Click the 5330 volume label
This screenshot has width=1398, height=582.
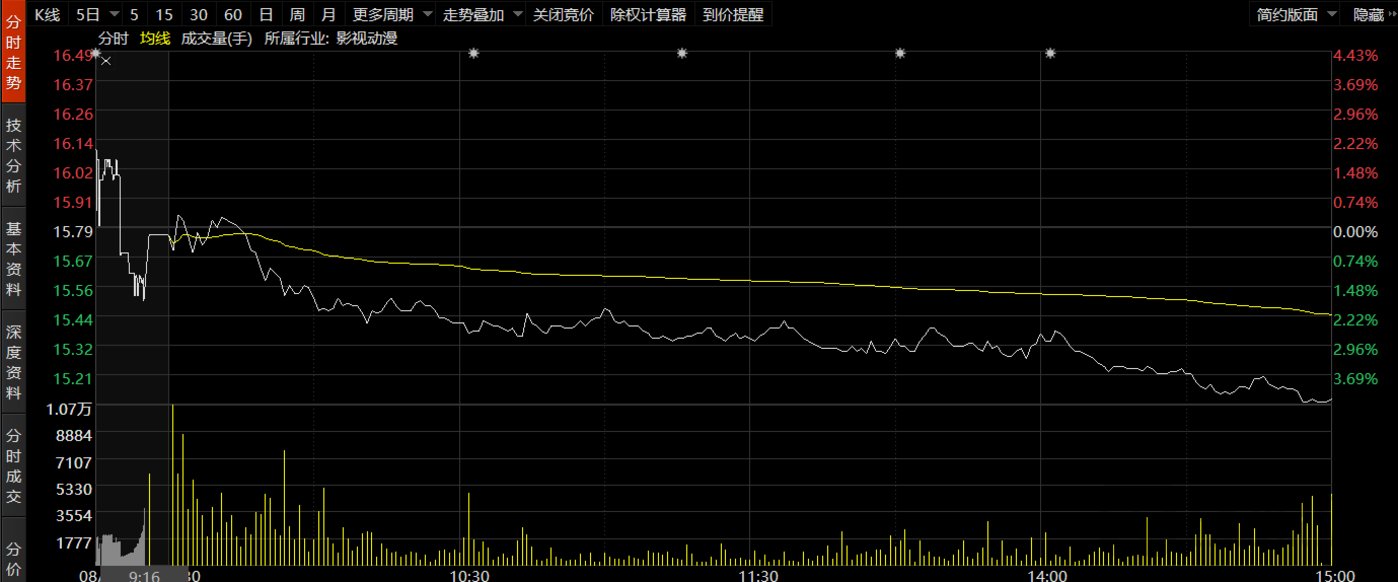point(73,490)
